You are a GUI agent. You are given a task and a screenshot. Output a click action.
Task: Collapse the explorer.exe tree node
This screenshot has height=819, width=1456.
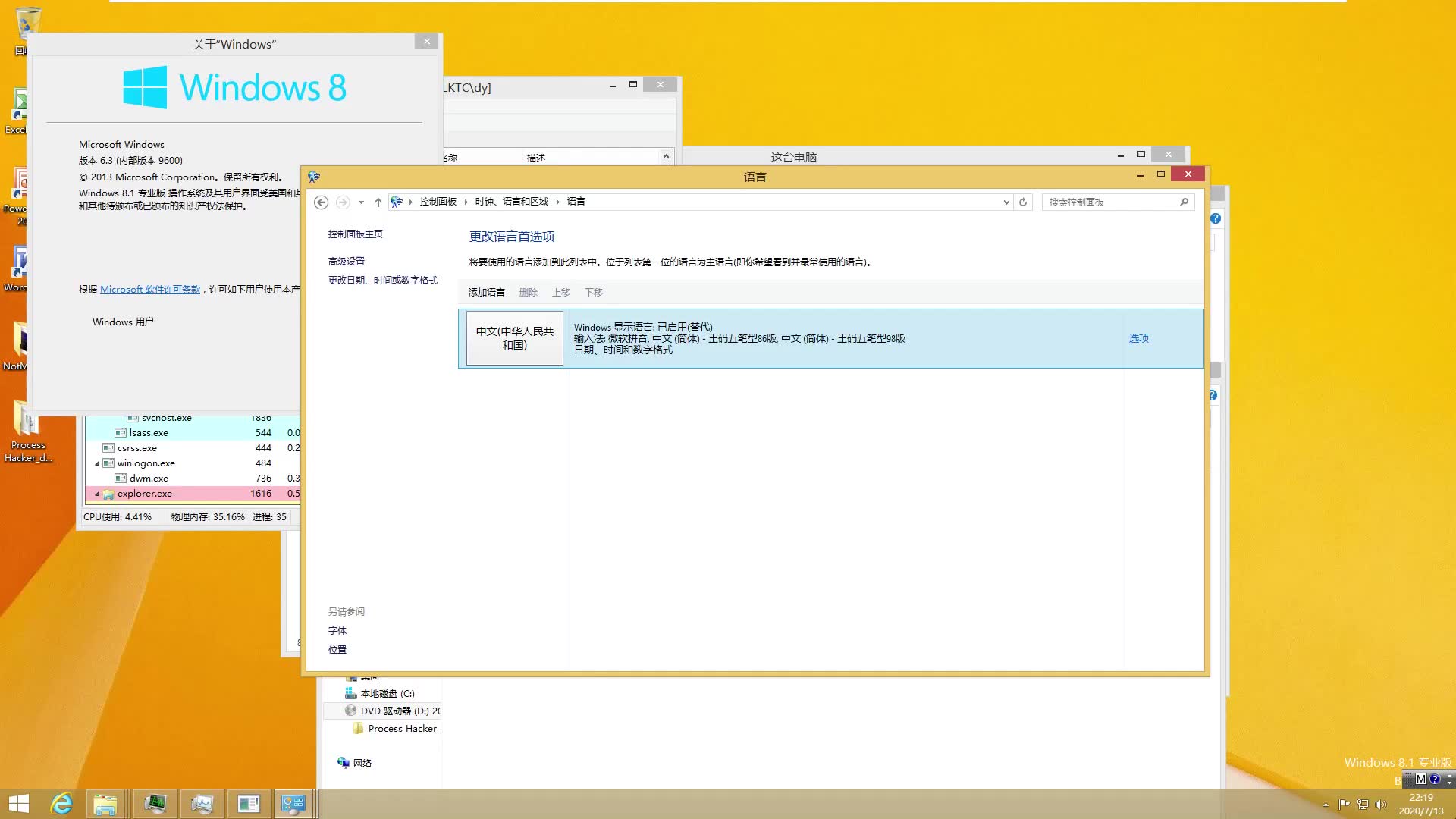[97, 494]
